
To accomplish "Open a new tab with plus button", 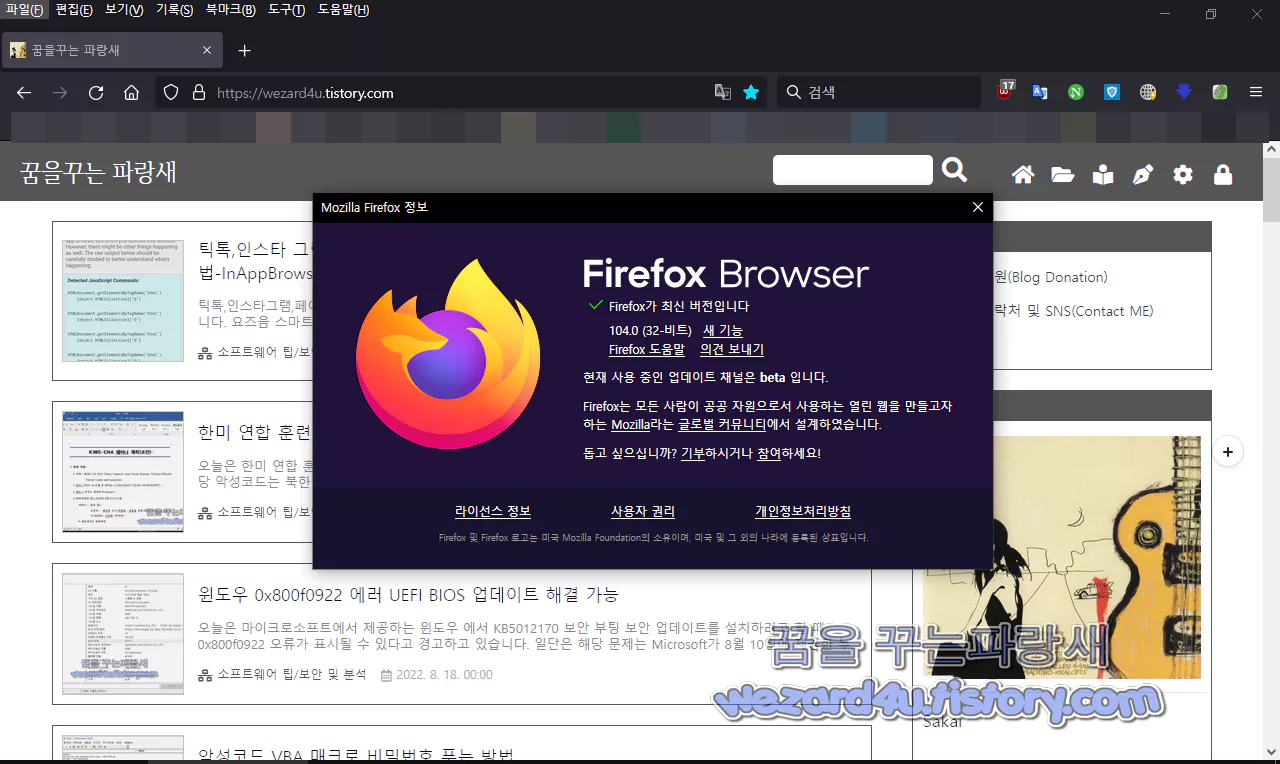I will (245, 50).
